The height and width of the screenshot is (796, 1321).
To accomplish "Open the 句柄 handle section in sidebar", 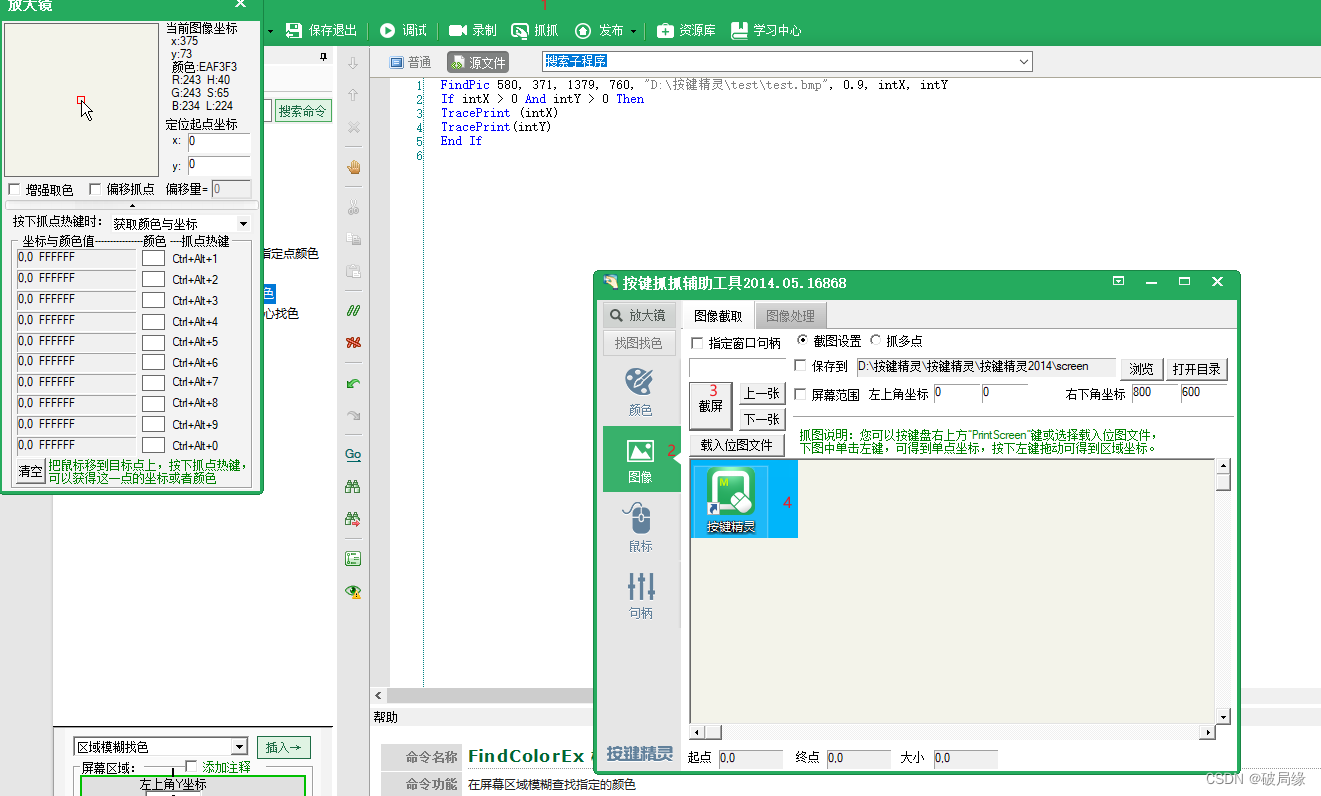I will 640,595.
